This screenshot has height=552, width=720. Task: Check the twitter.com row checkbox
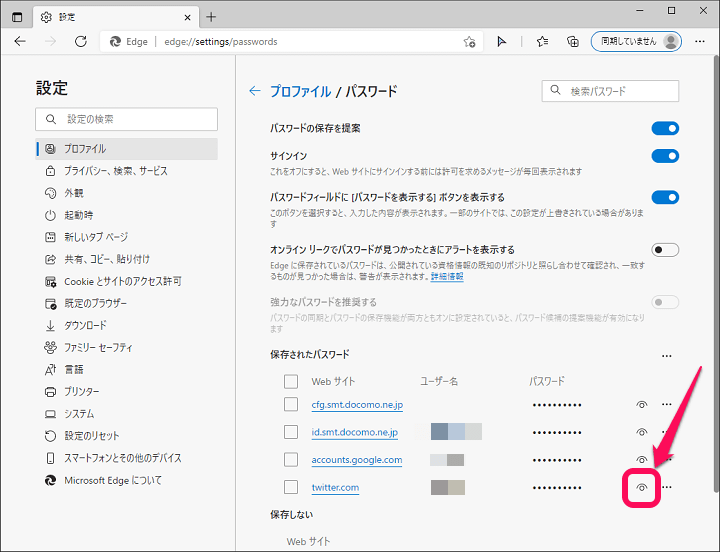pos(291,487)
